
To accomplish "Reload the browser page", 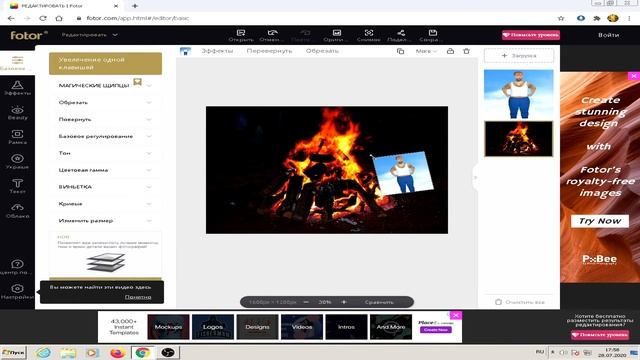I will 43,18.
